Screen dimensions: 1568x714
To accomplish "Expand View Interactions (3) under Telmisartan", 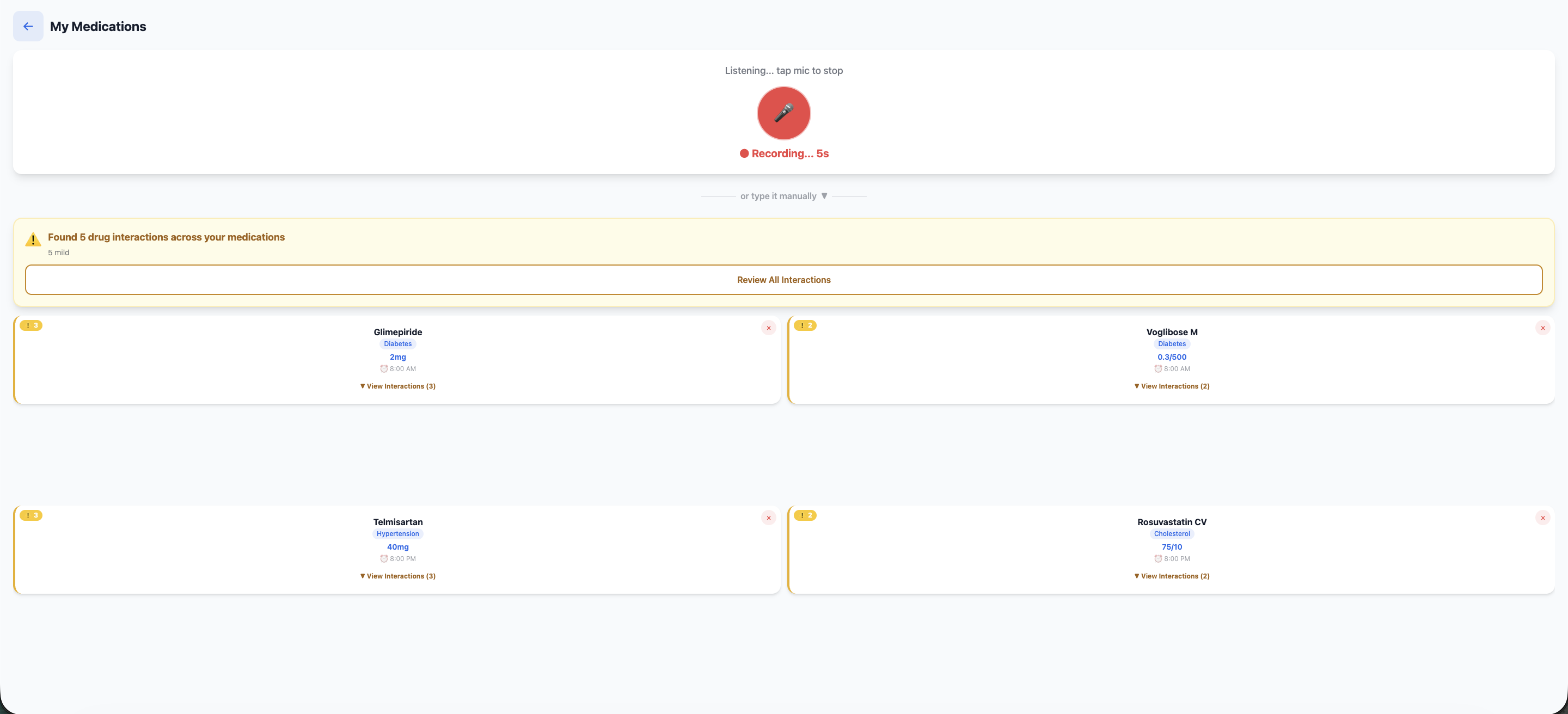I will pos(397,576).
